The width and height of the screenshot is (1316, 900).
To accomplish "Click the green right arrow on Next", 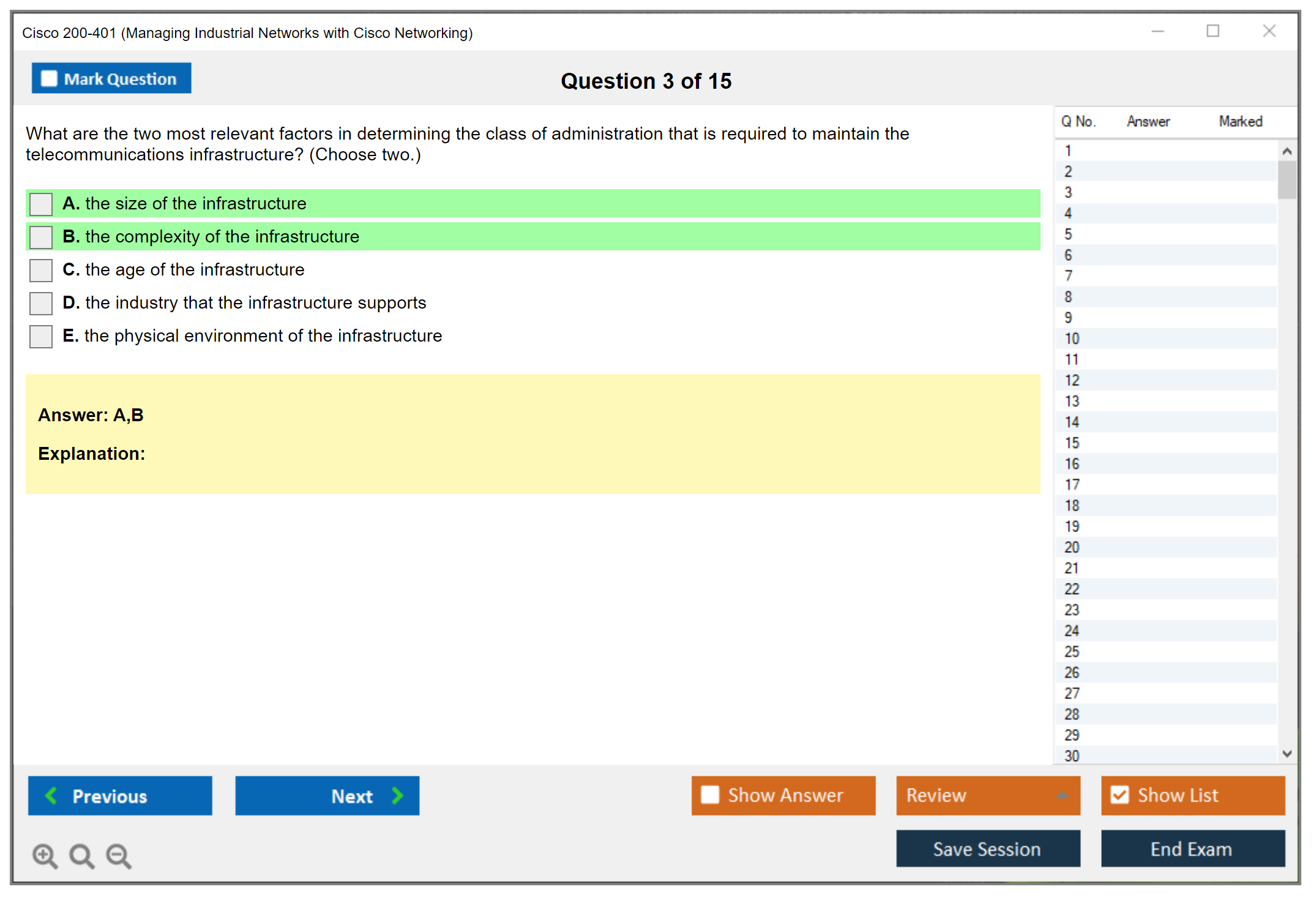I will [x=397, y=795].
